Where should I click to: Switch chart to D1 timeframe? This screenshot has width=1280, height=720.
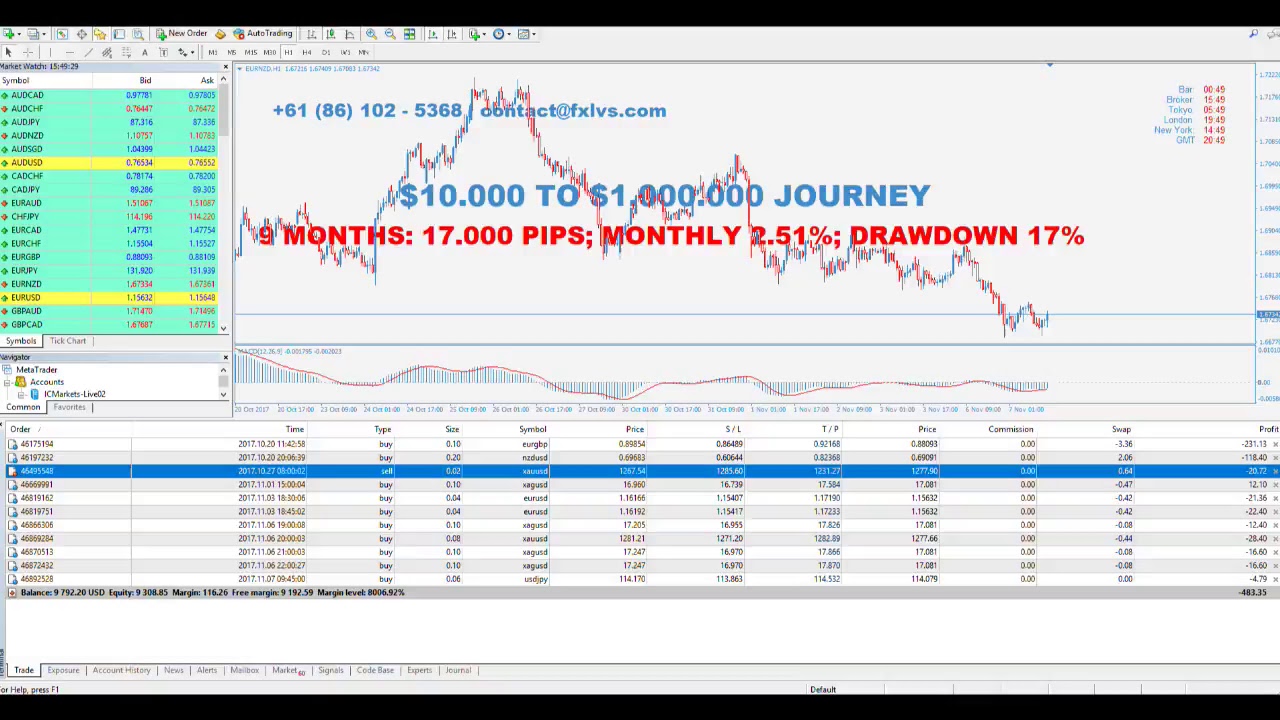(x=326, y=52)
